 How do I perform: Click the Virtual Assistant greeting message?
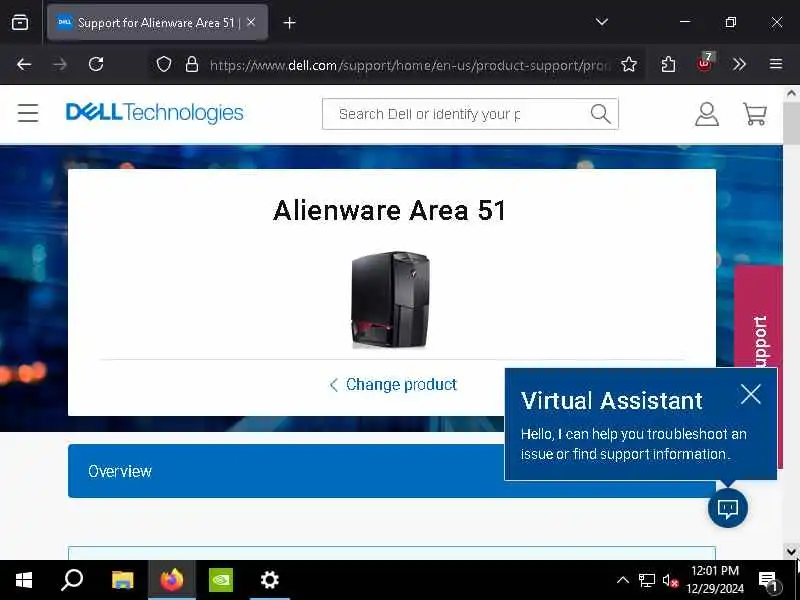click(633, 444)
